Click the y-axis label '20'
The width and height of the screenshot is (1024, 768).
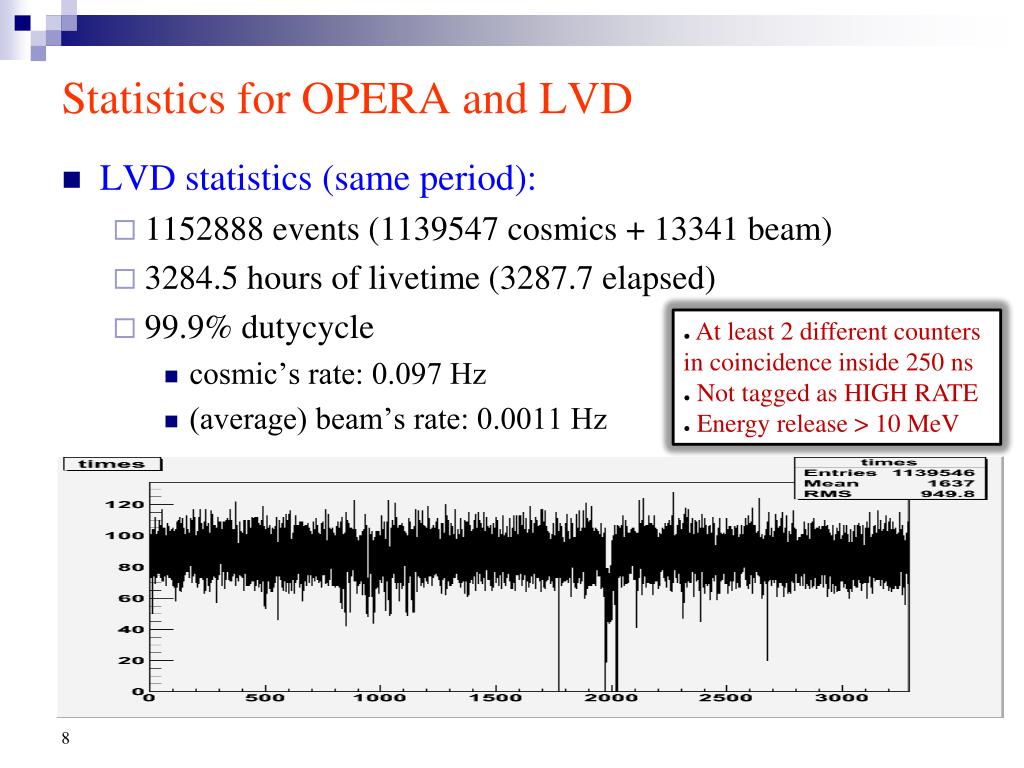(131, 660)
